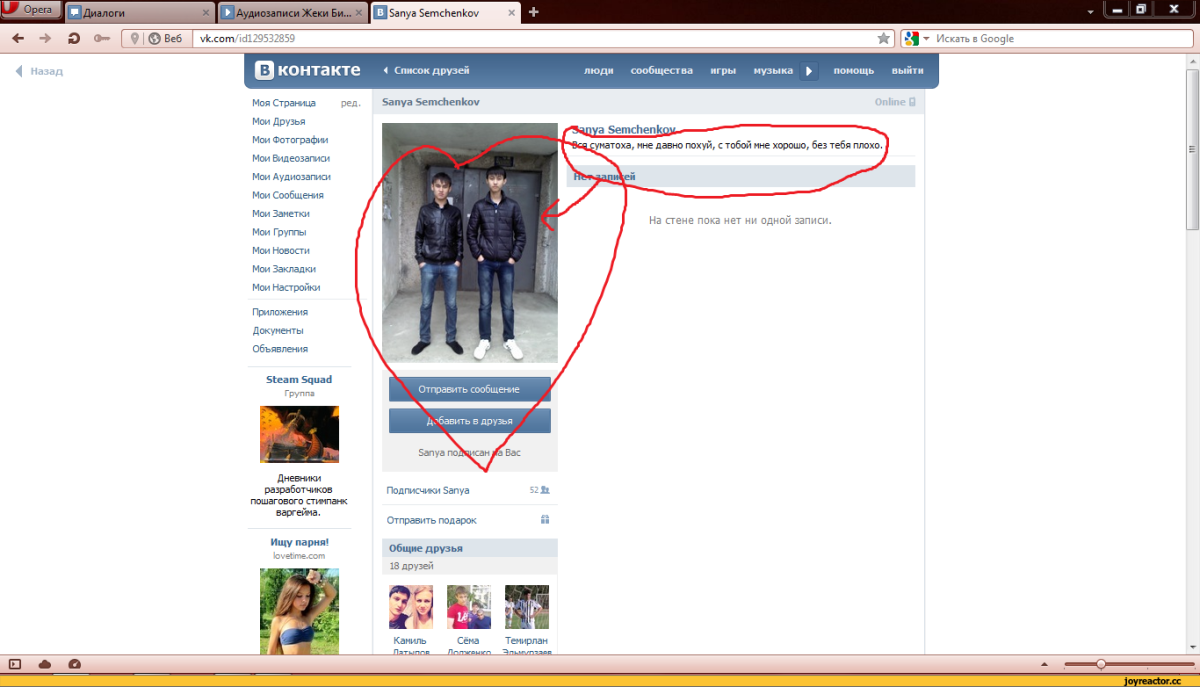
Task: Reload the page with the refresh icon
Action: [x=73, y=38]
